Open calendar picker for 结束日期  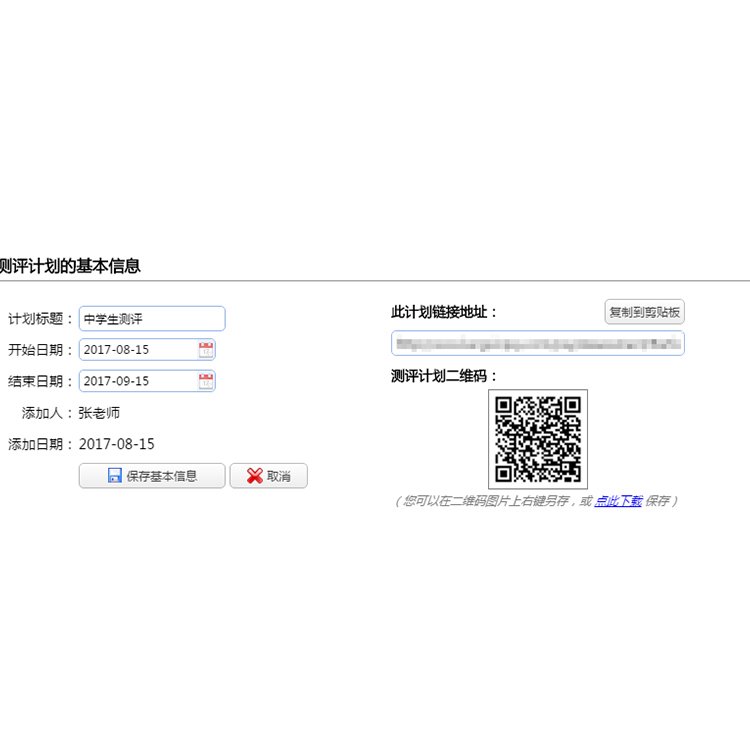click(206, 381)
